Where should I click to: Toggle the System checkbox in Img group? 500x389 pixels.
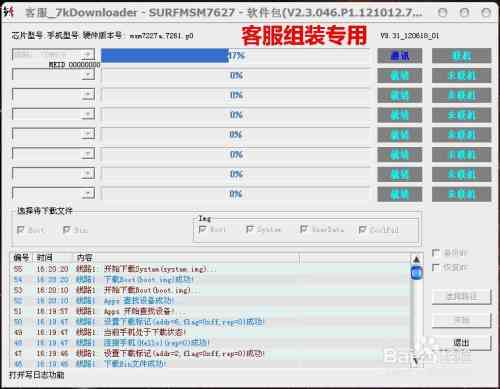[x=250, y=229]
